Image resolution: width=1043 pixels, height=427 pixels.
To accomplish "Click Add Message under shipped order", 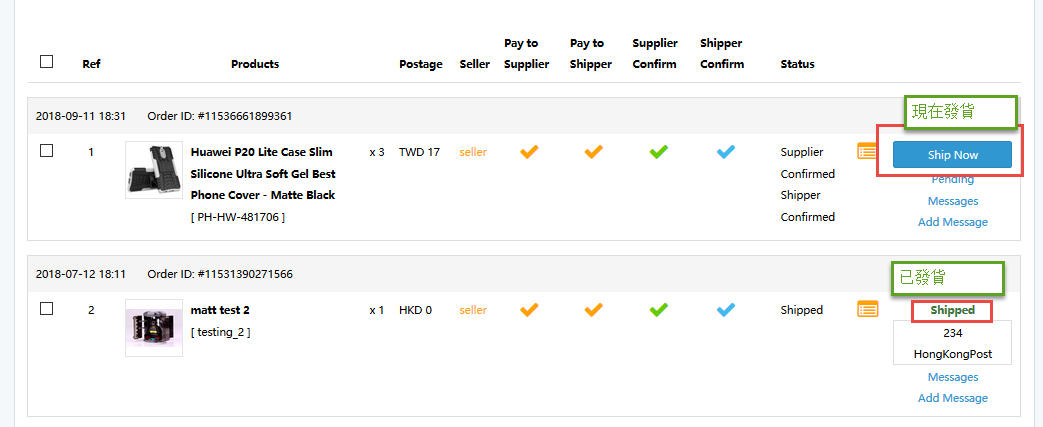I will coord(953,398).
